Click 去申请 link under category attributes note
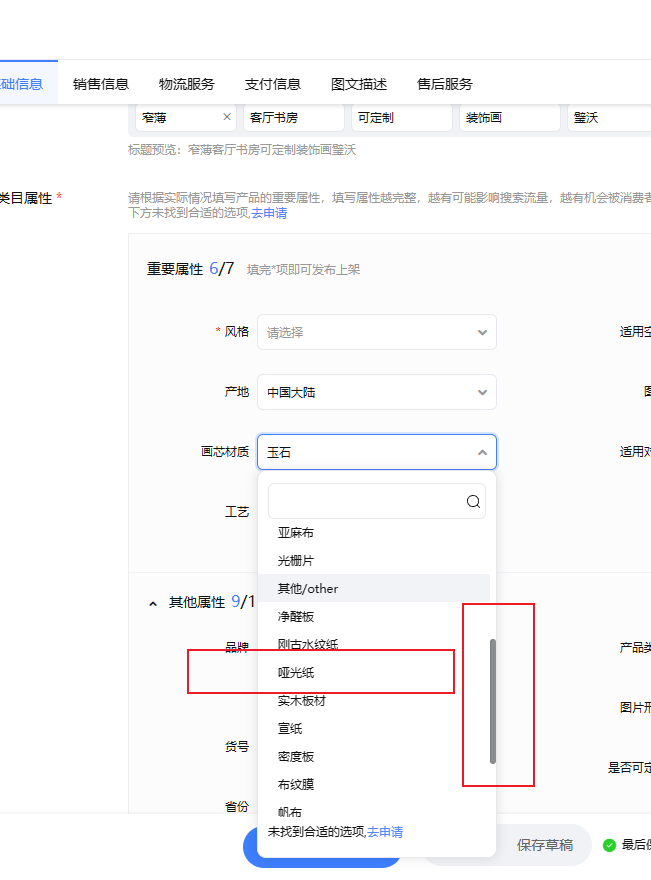The image size is (651, 880). (x=269, y=213)
